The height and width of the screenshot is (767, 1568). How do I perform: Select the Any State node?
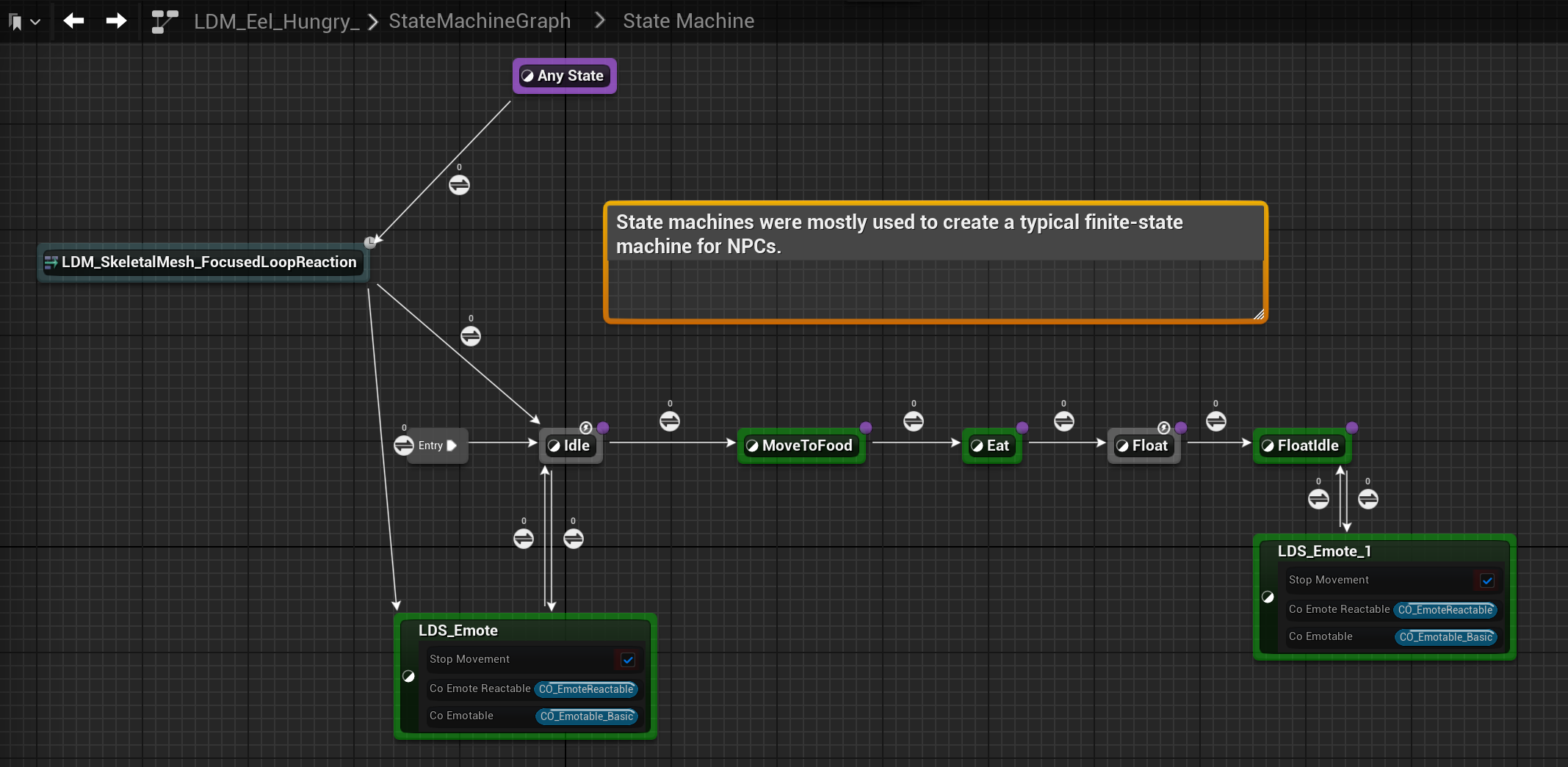click(x=564, y=76)
